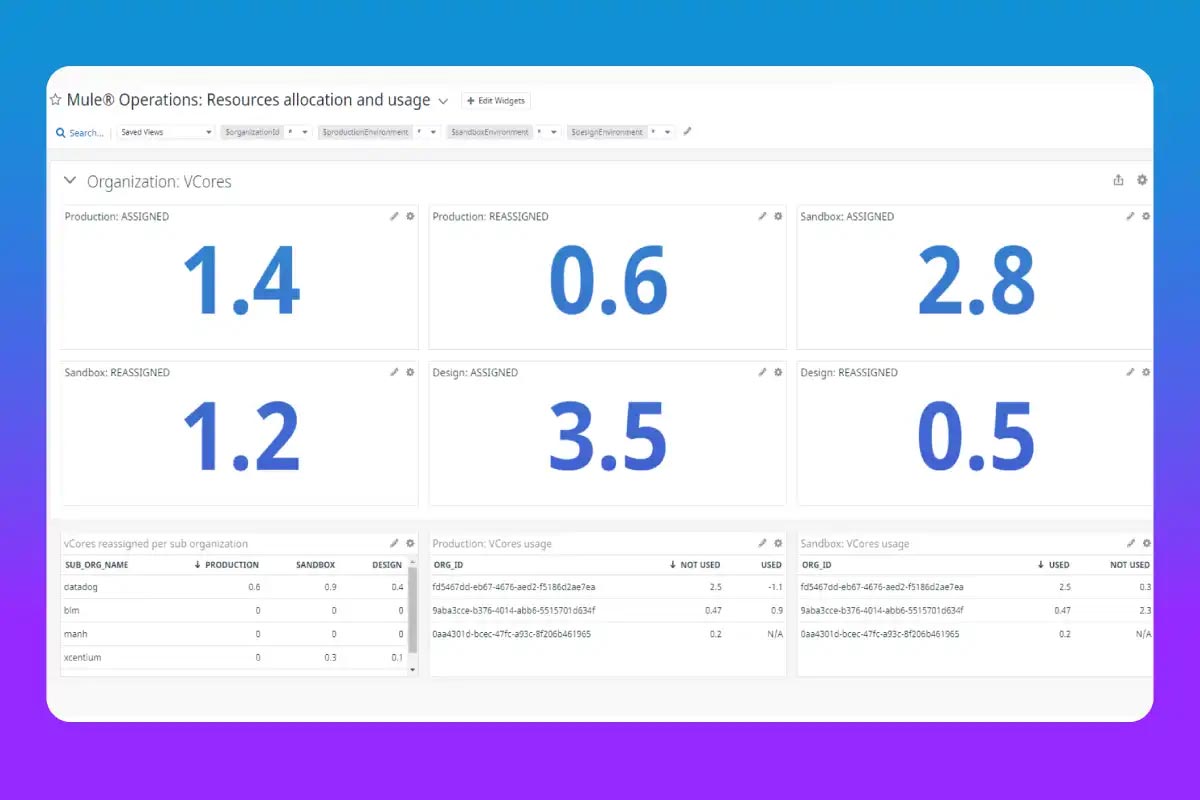
Task: Edit the Sandbox: ASSIGNED widget
Action: coord(1130,216)
